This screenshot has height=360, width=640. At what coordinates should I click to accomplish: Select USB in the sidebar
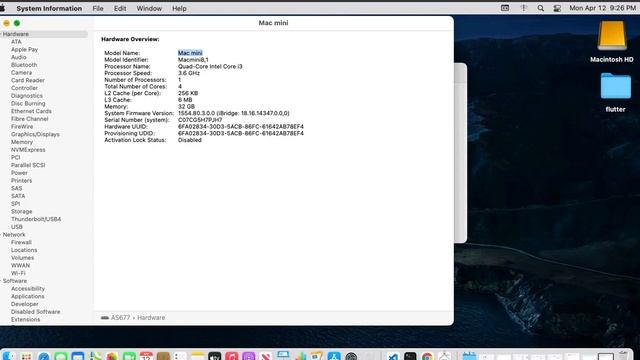point(17,227)
